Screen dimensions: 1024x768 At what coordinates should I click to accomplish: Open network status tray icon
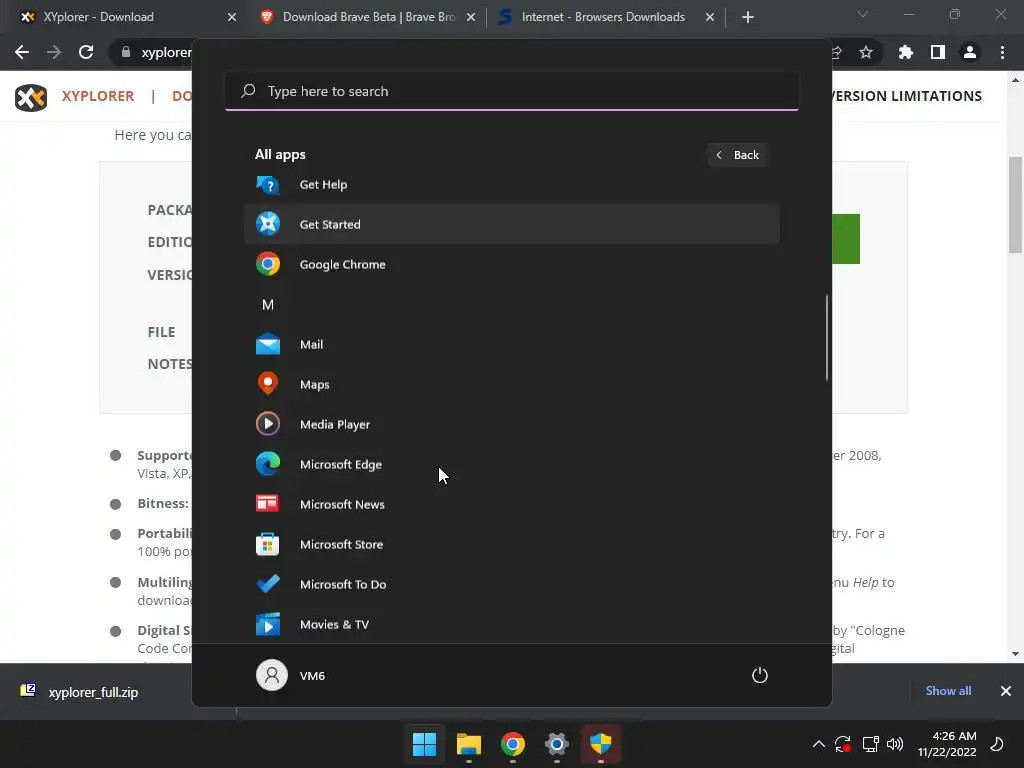click(870, 744)
